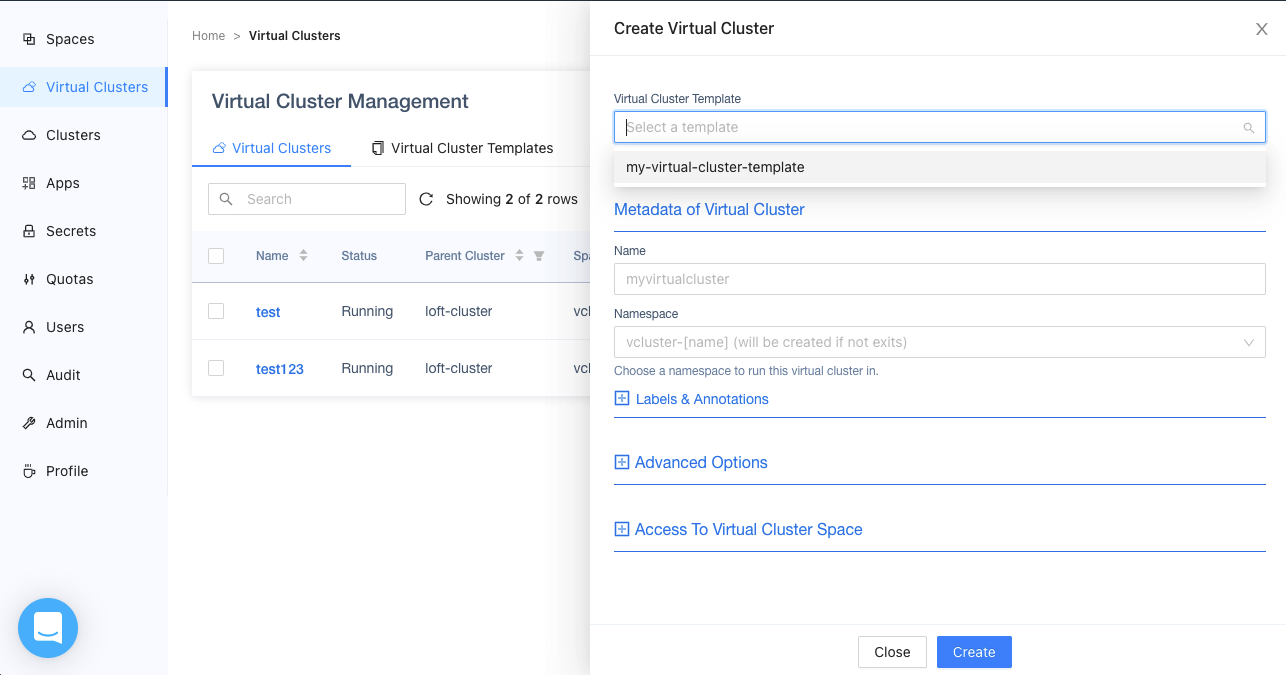Click the Clusters cloud icon
The image size is (1286, 675).
tap(29, 135)
